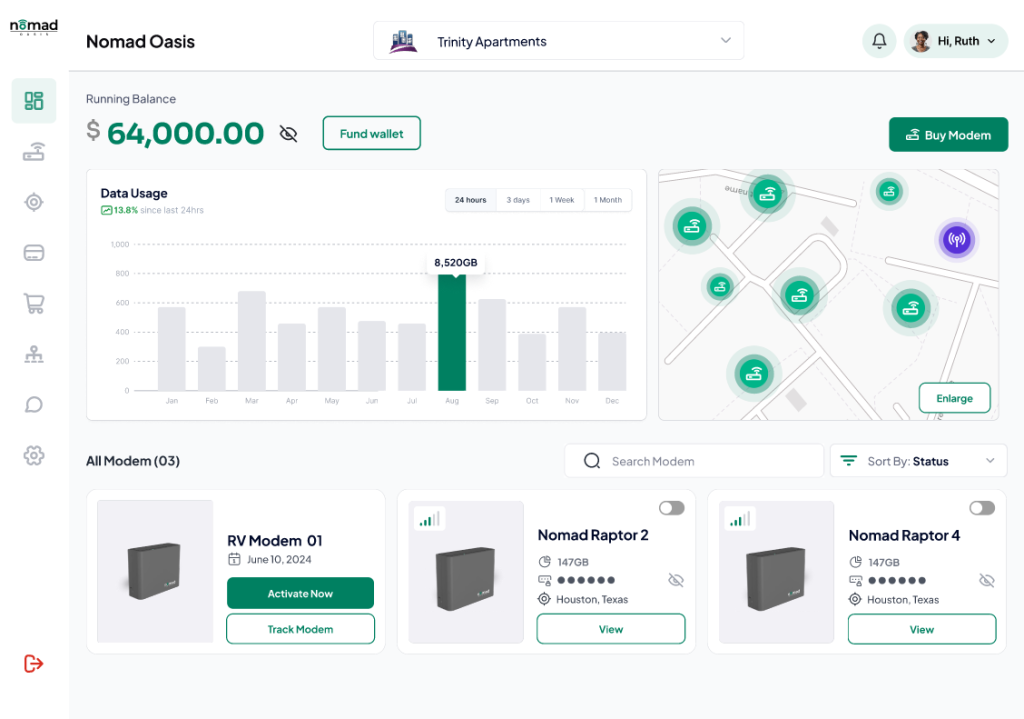Click the RV Modem 01 product image

[x=155, y=571]
